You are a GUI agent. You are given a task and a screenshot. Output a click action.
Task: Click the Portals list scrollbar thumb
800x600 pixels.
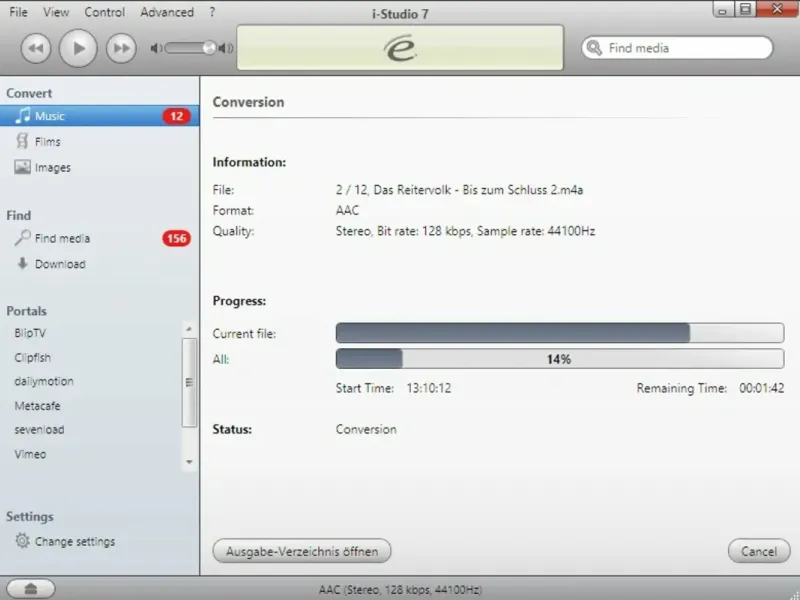point(189,382)
